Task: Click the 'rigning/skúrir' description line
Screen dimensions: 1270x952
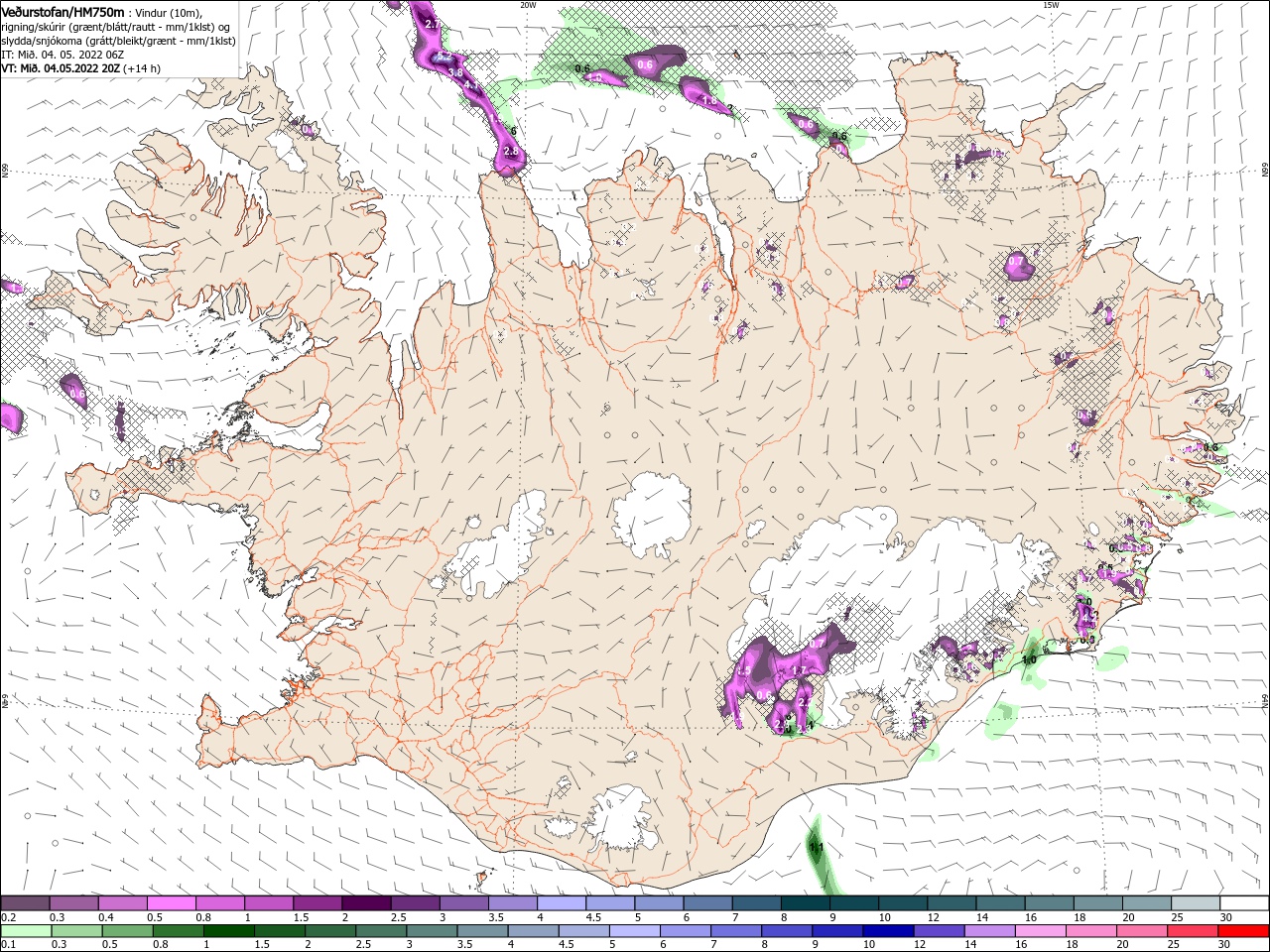Action: pos(118,27)
